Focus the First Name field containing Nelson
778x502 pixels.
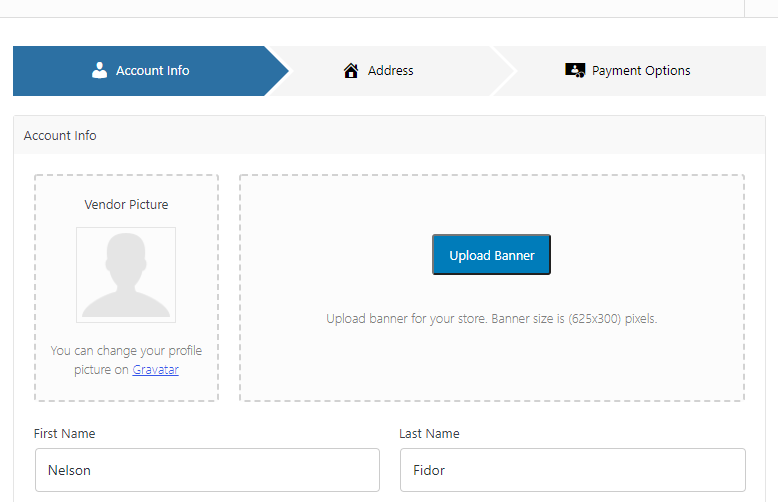(x=207, y=470)
